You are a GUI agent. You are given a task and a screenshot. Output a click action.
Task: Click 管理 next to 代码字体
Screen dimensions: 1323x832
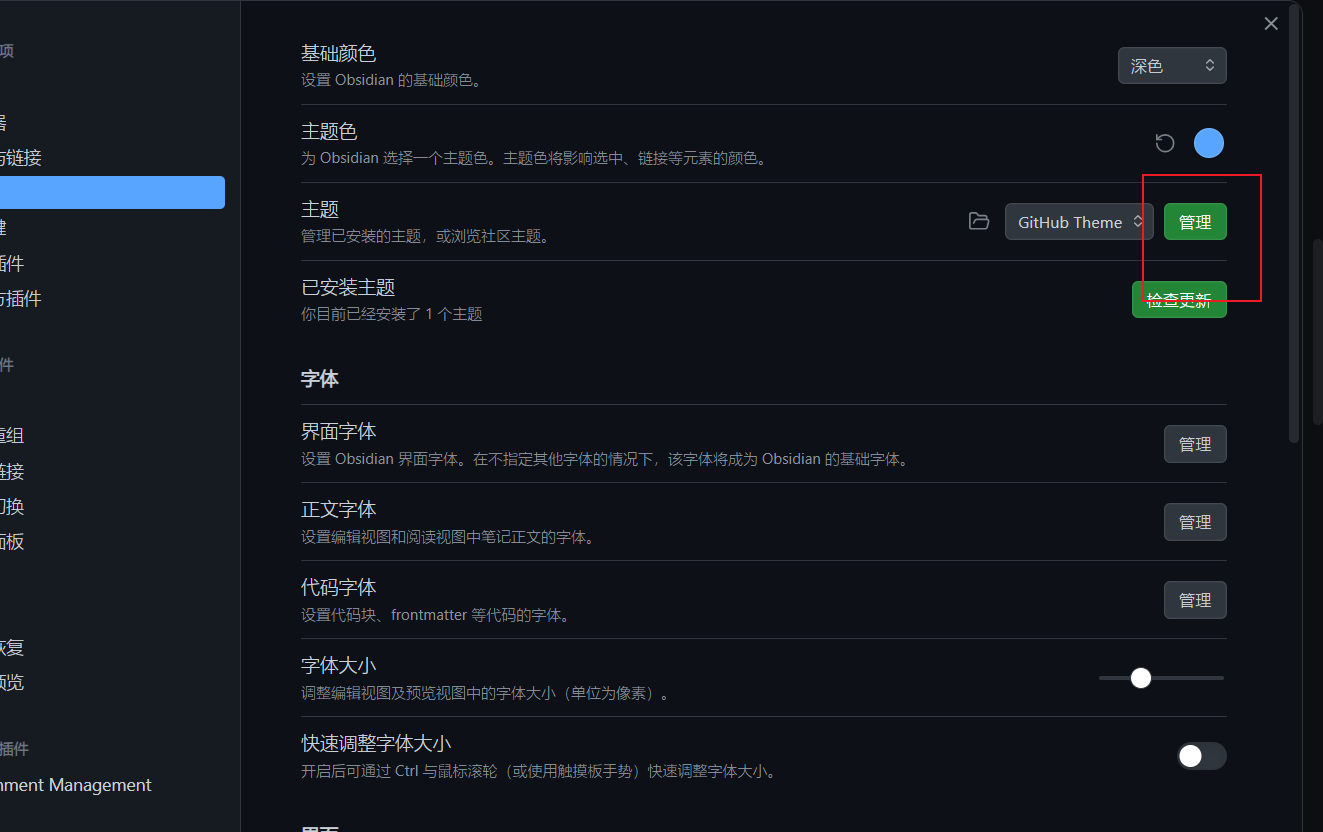click(1195, 600)
